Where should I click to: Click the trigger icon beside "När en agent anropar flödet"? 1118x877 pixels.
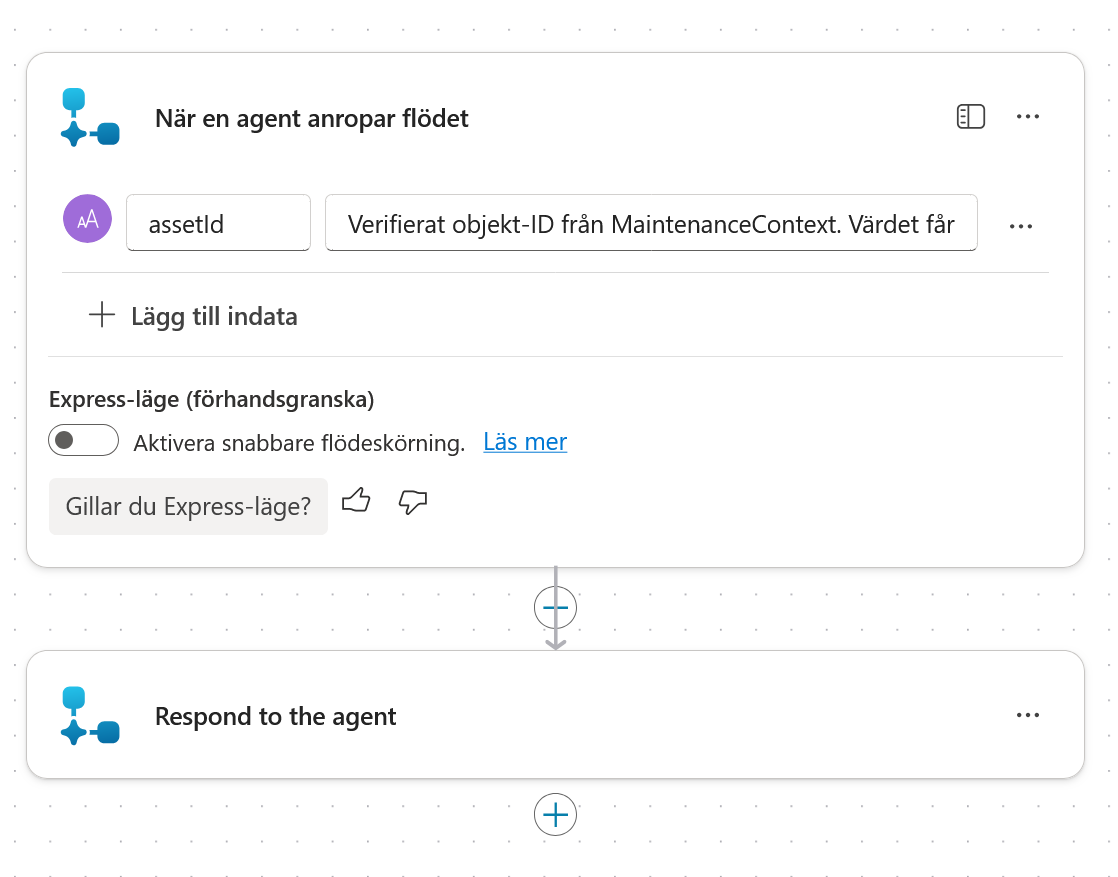(90, 118)
